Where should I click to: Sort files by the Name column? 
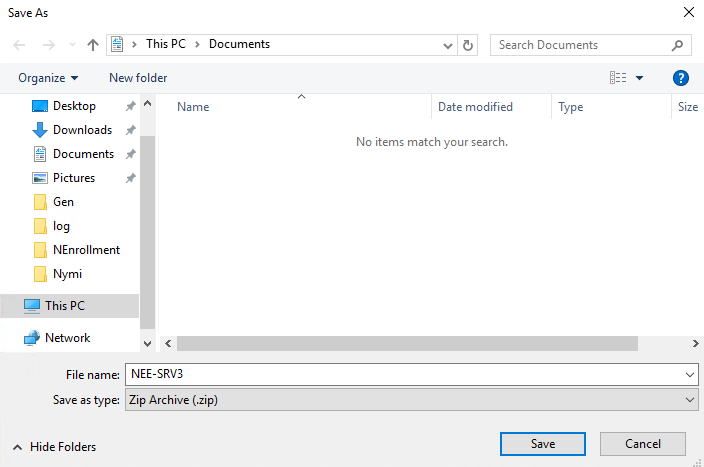point(193,107)
